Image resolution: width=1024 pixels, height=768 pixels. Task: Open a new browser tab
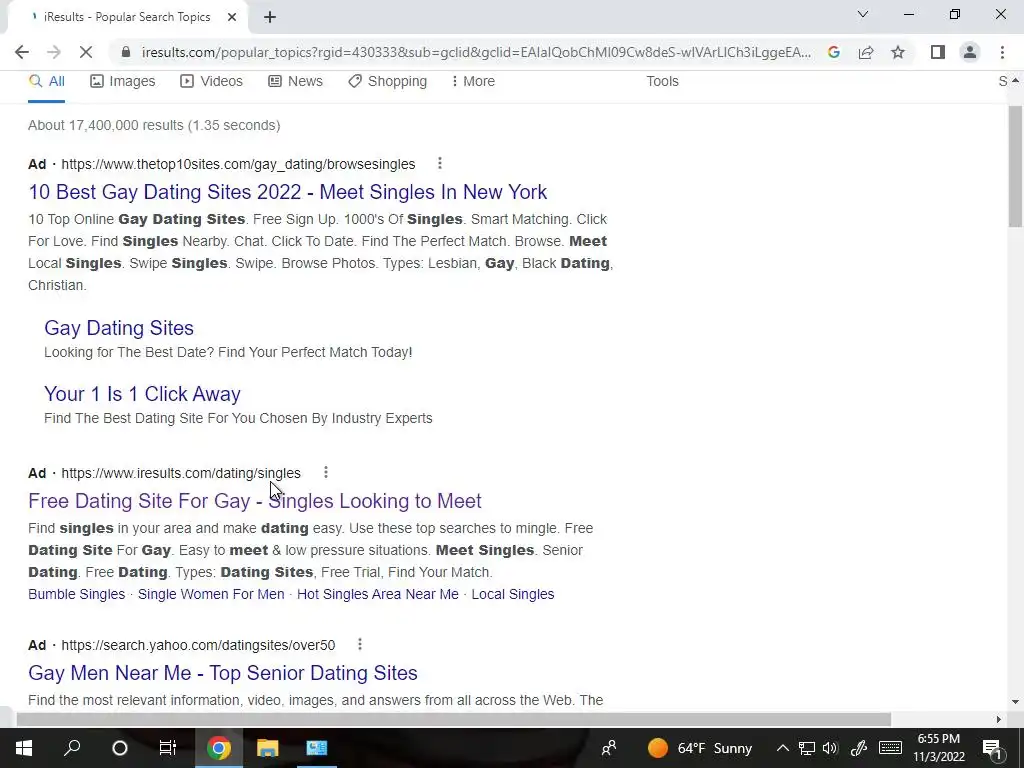pyautogui.click(x=270, y=17)
